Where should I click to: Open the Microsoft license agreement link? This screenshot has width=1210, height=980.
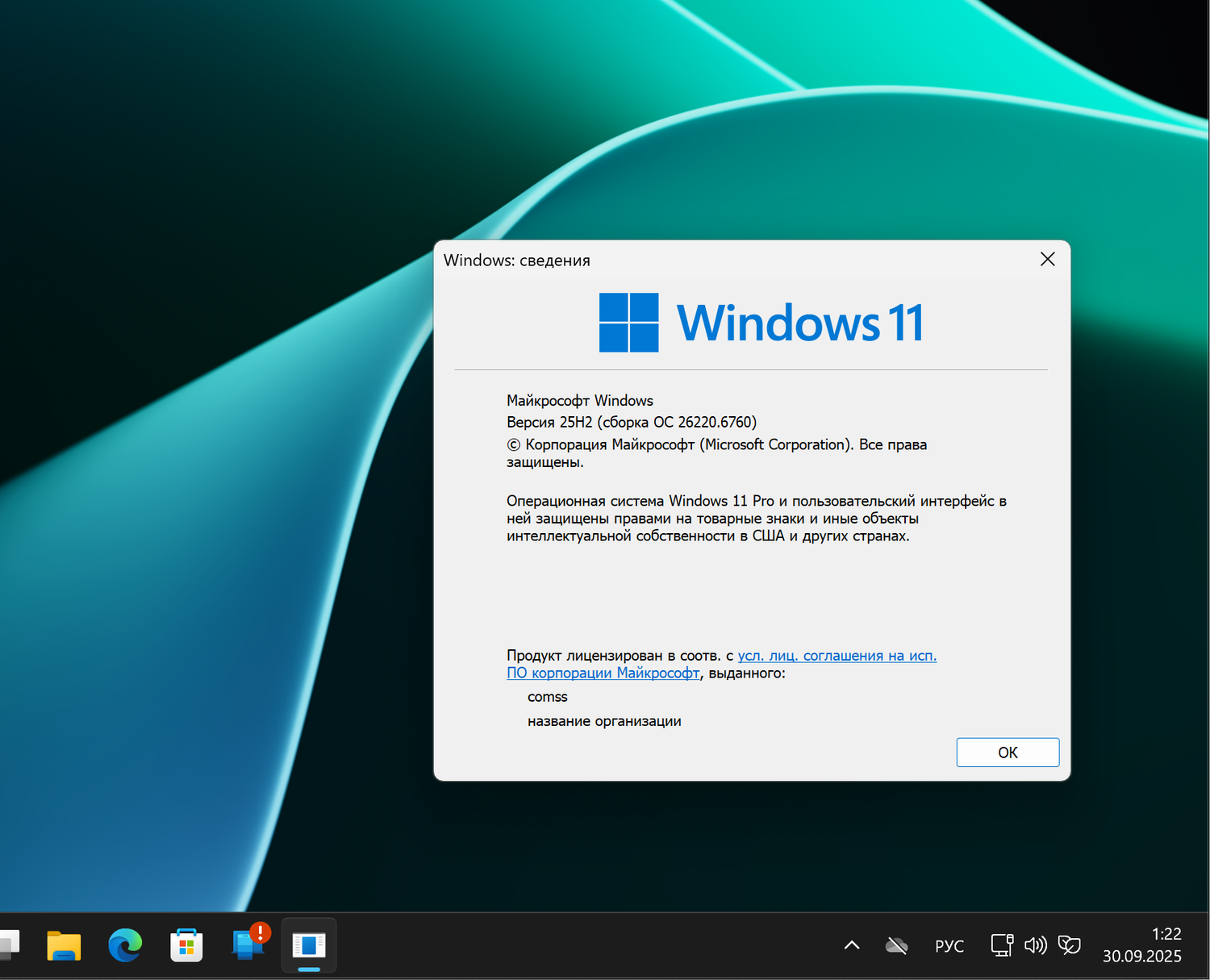[837, 656]
